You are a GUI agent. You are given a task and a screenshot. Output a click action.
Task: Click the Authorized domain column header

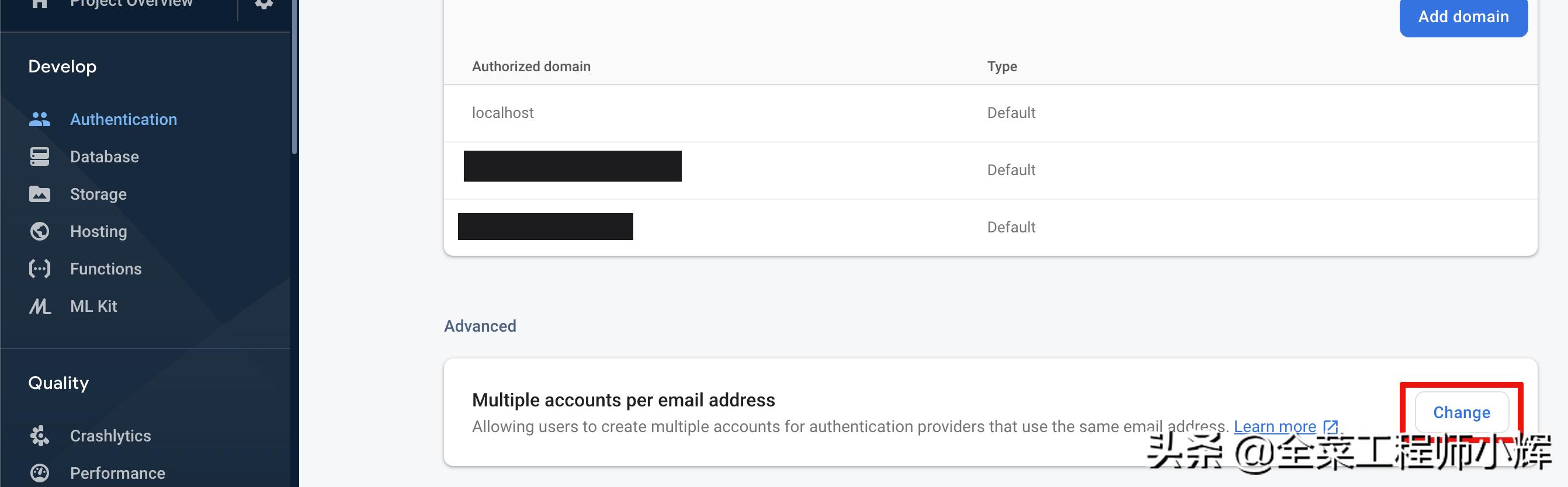click(x=531, y=67)
